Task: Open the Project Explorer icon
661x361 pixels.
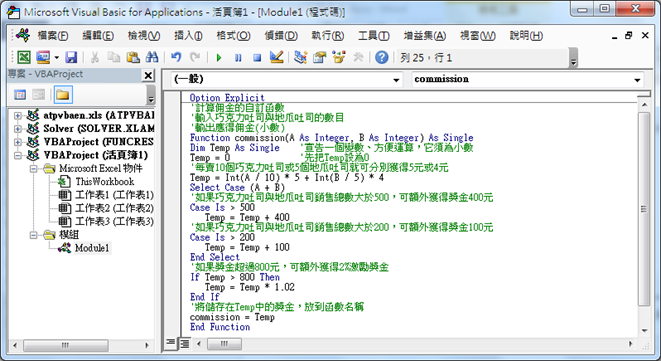Action: (301, 57)
